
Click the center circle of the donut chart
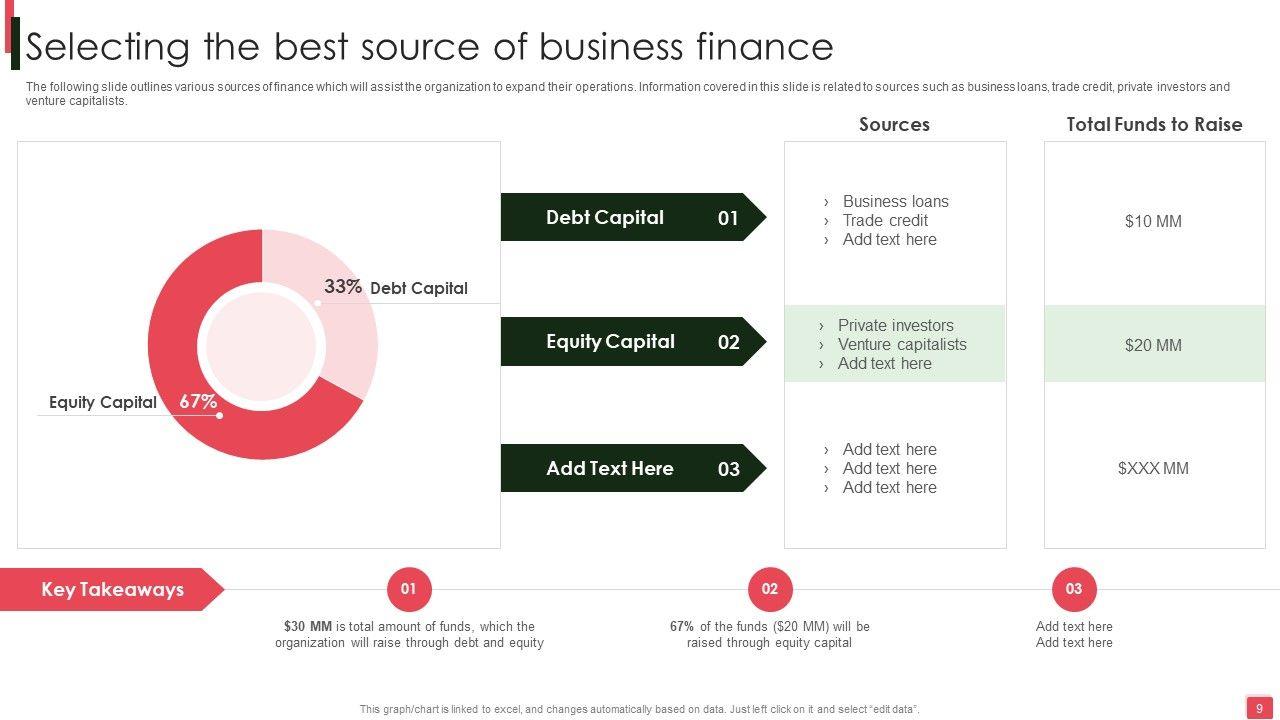click(x=262, y=345)
